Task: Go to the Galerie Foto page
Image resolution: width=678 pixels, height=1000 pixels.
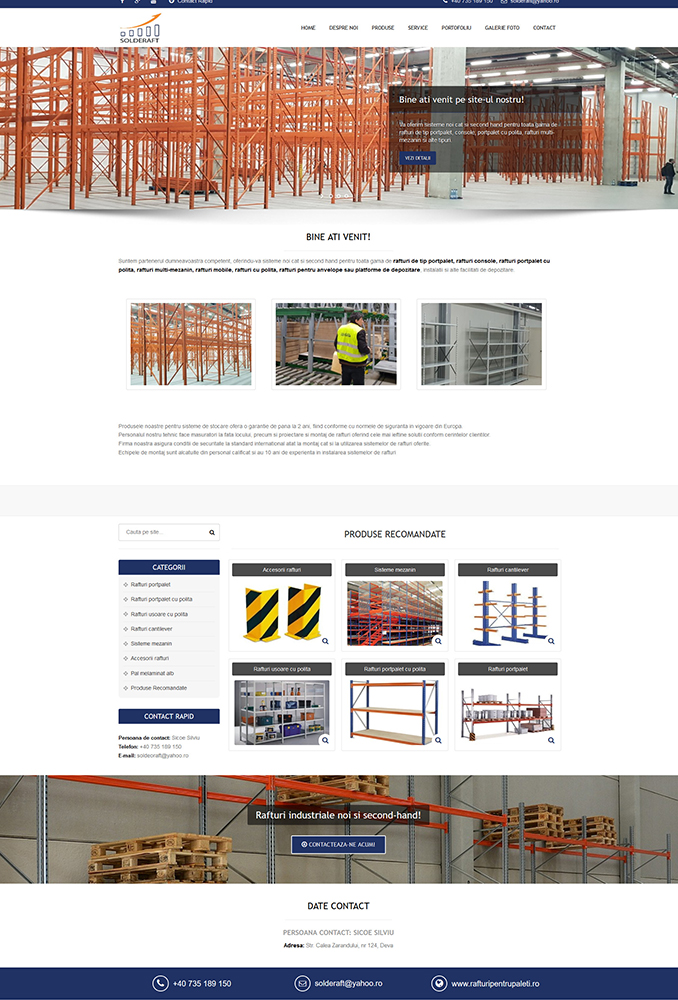Action: [502, 28]
